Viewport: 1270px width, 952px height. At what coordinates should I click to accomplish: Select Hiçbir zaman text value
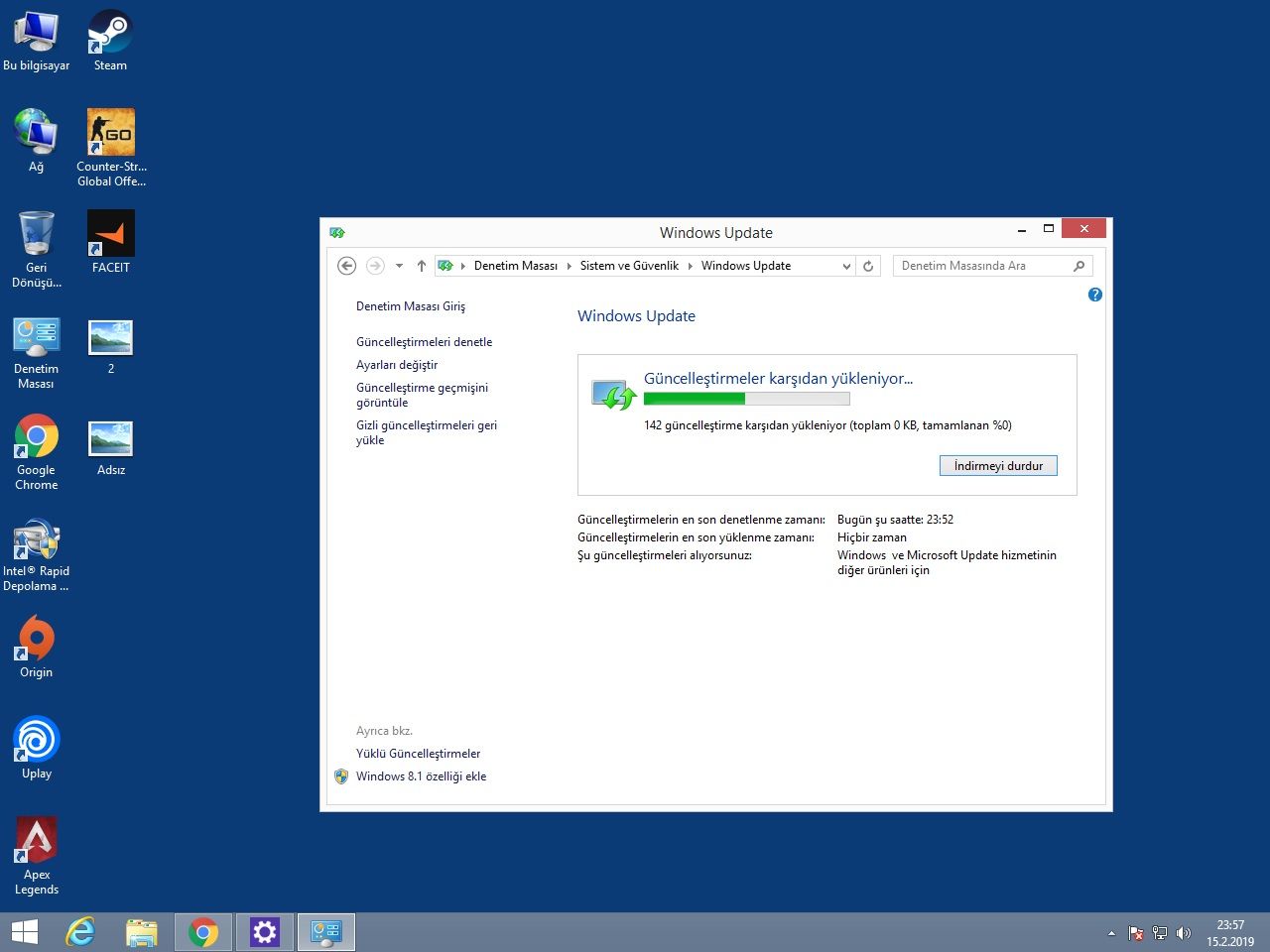pyautogui.click(x=871, y=537)
